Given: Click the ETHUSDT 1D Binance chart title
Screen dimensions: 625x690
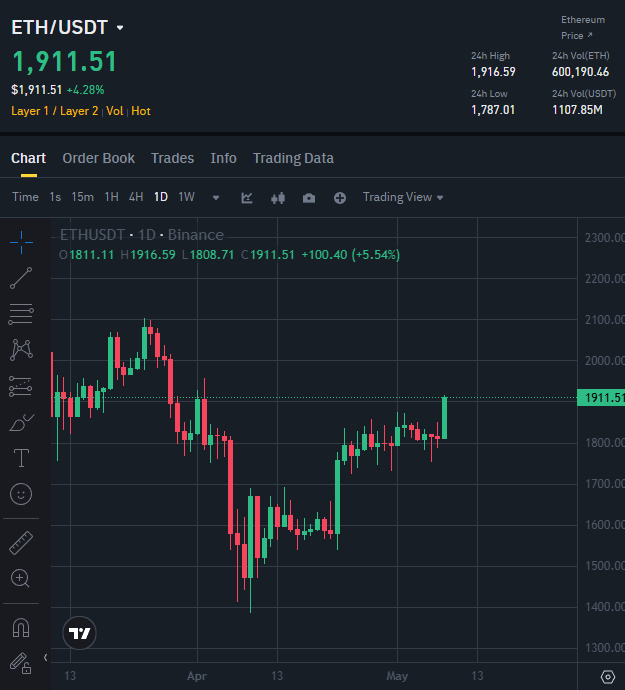Looking at the screenshot, I should (x=142, y=235).
